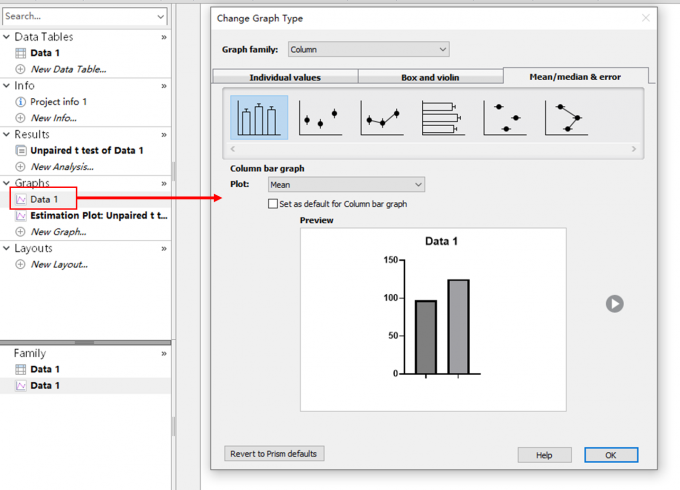The height and width of the screenshot is (490, 680).
Task: Click the double arrow beside Data Tables
Action: (164, 37)
